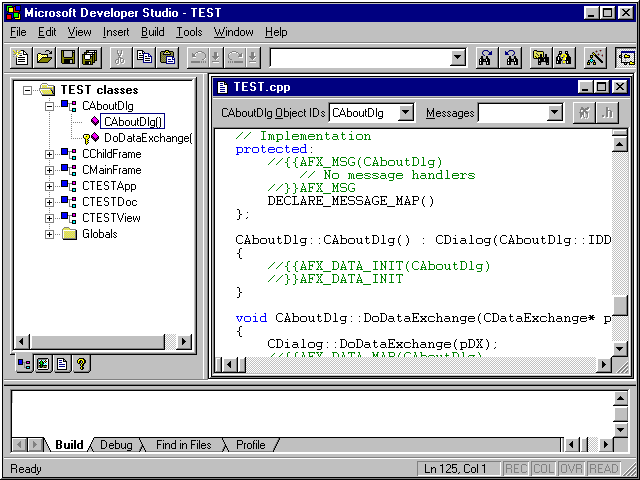Expand the CChildFrame class node
The image size is (640, 480).
[x=49, y=154]
